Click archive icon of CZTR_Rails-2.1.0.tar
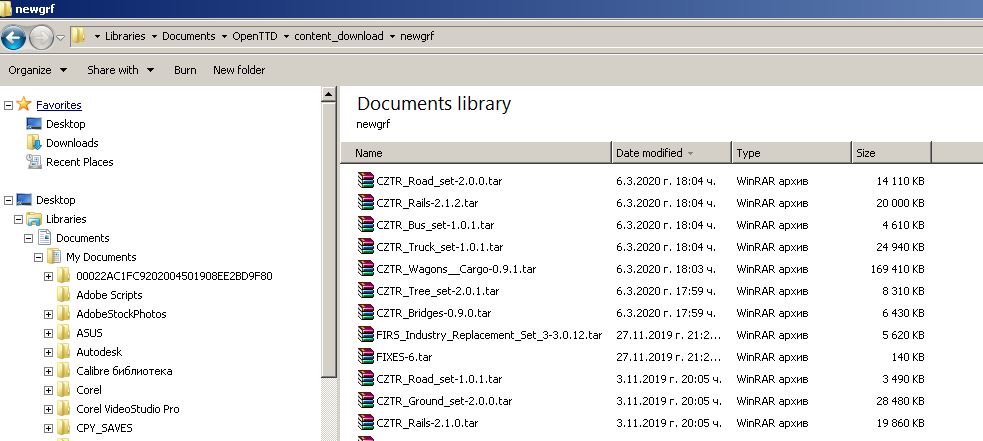 [365, 422]
